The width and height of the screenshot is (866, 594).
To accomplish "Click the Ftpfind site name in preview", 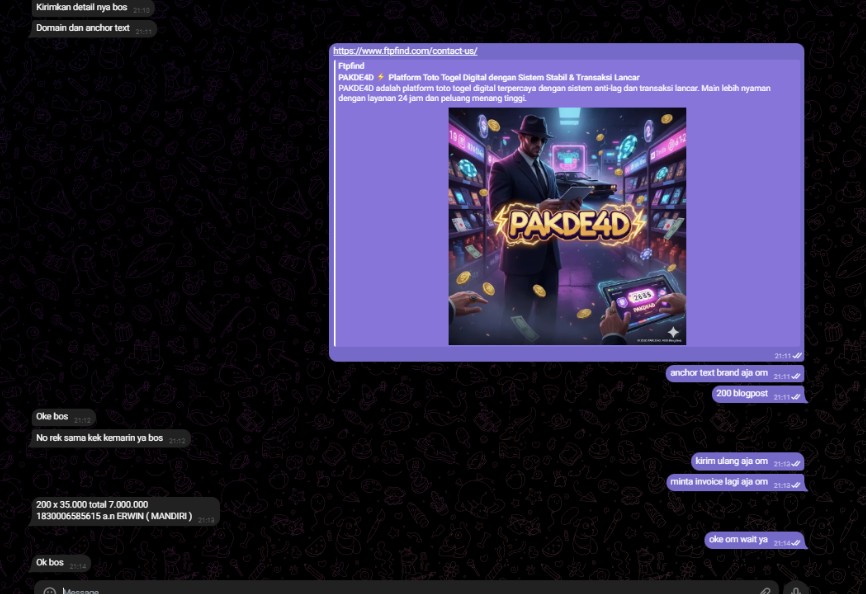I will [351, 66].
